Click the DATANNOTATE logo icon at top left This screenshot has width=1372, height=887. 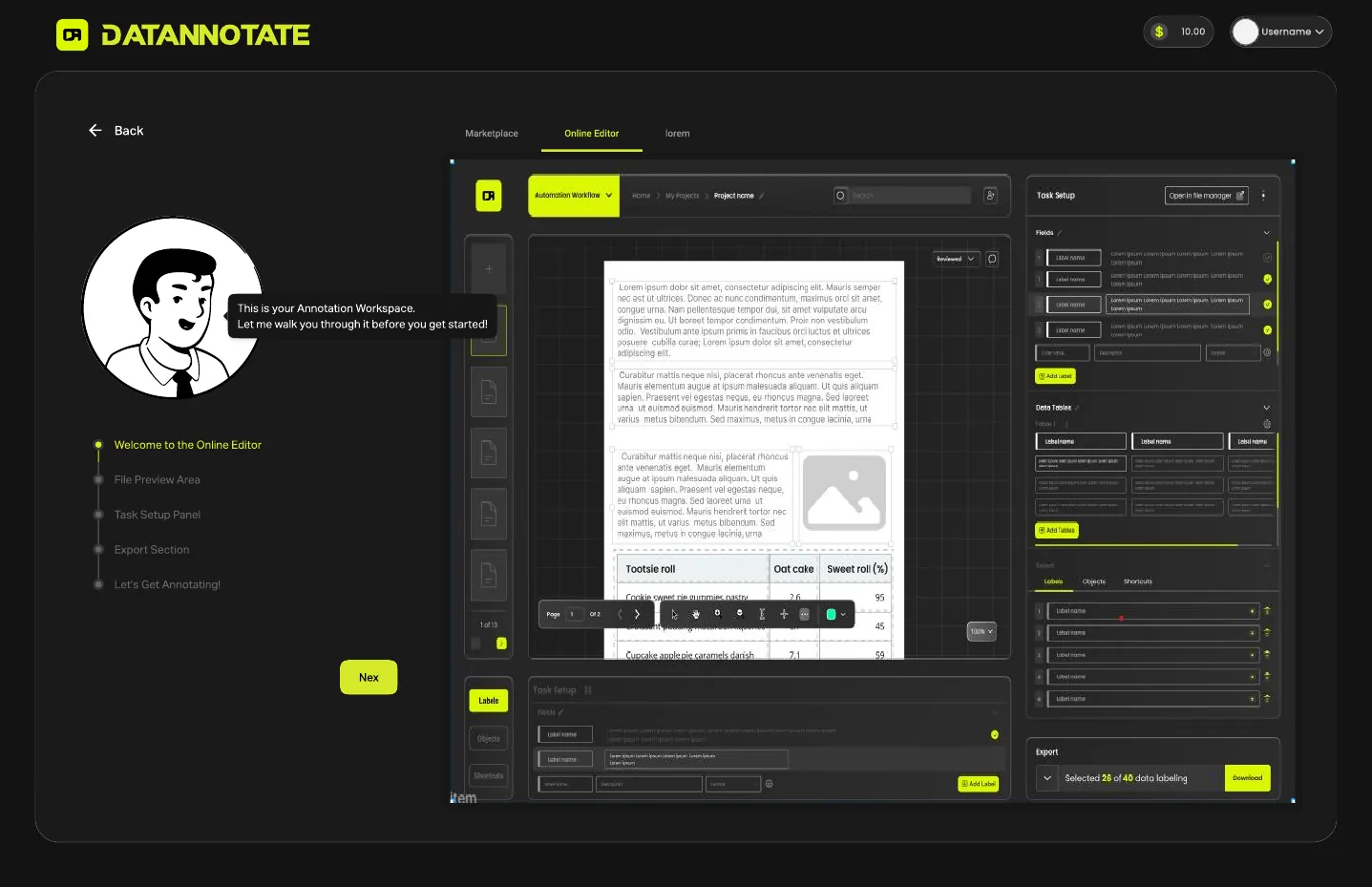point(73,35)
